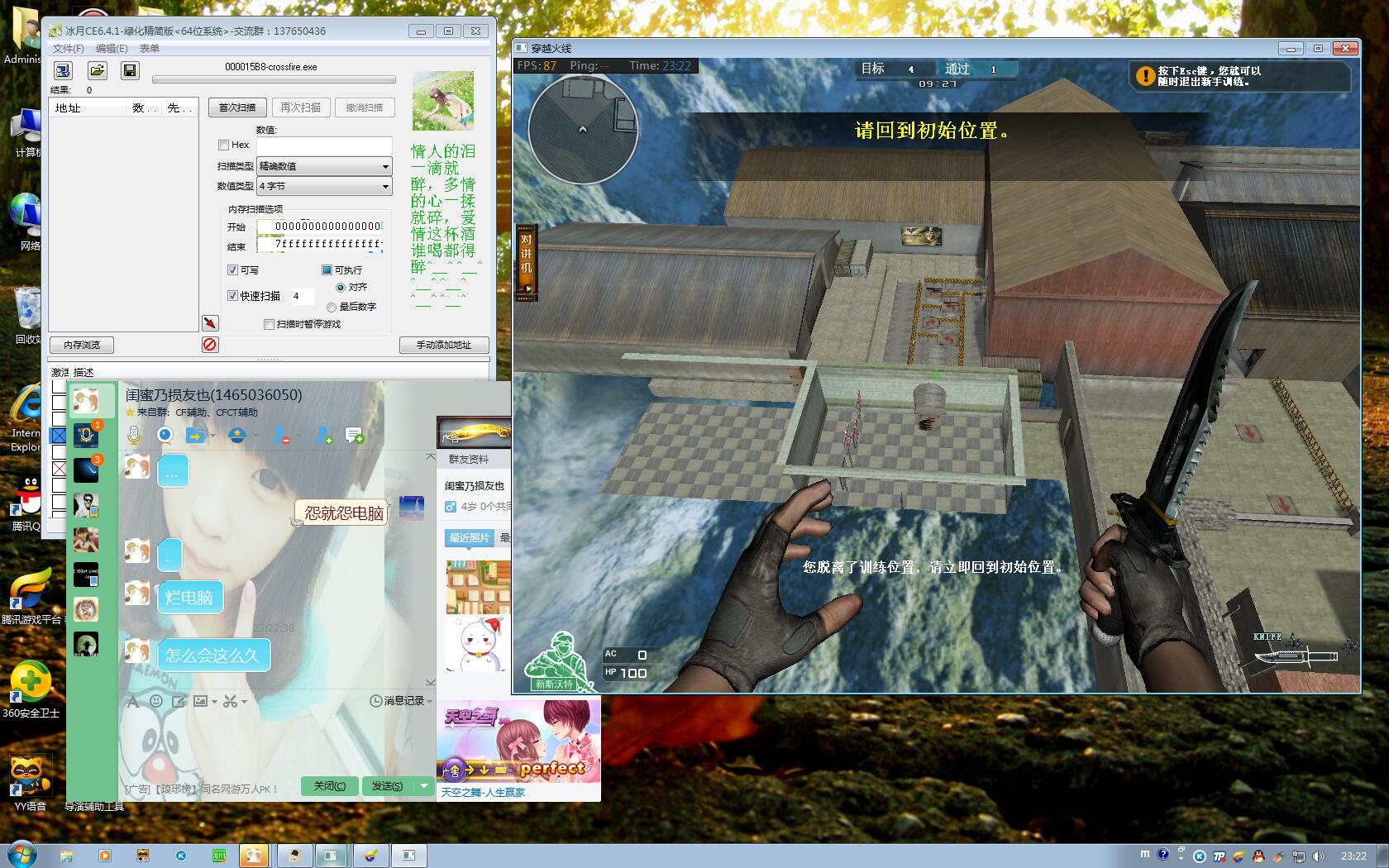Click the QQ penguin icon in system tray
The image size is (1389, 868).
click(1258, 856)
